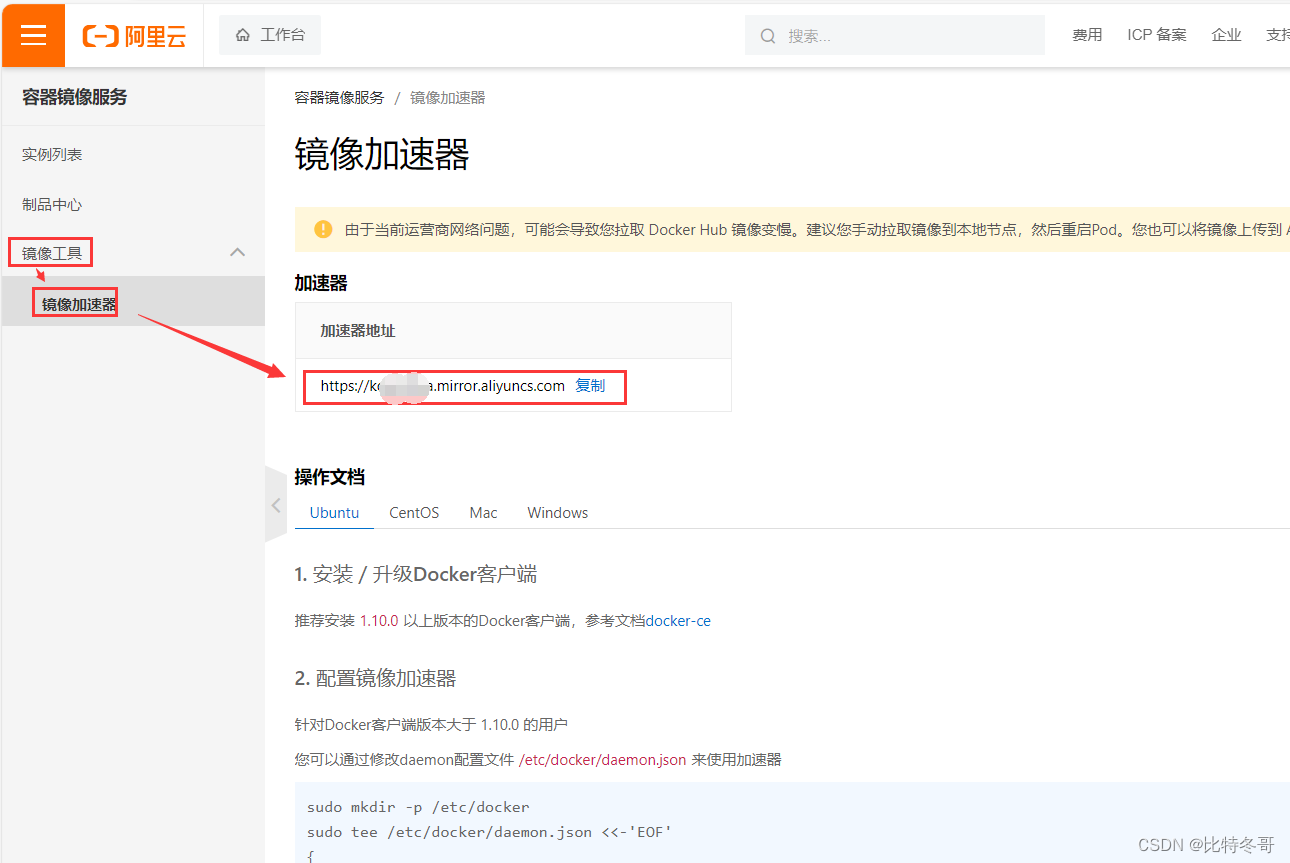Click the mirror.aliyuncs.com accelerator address

pos(442,386)
